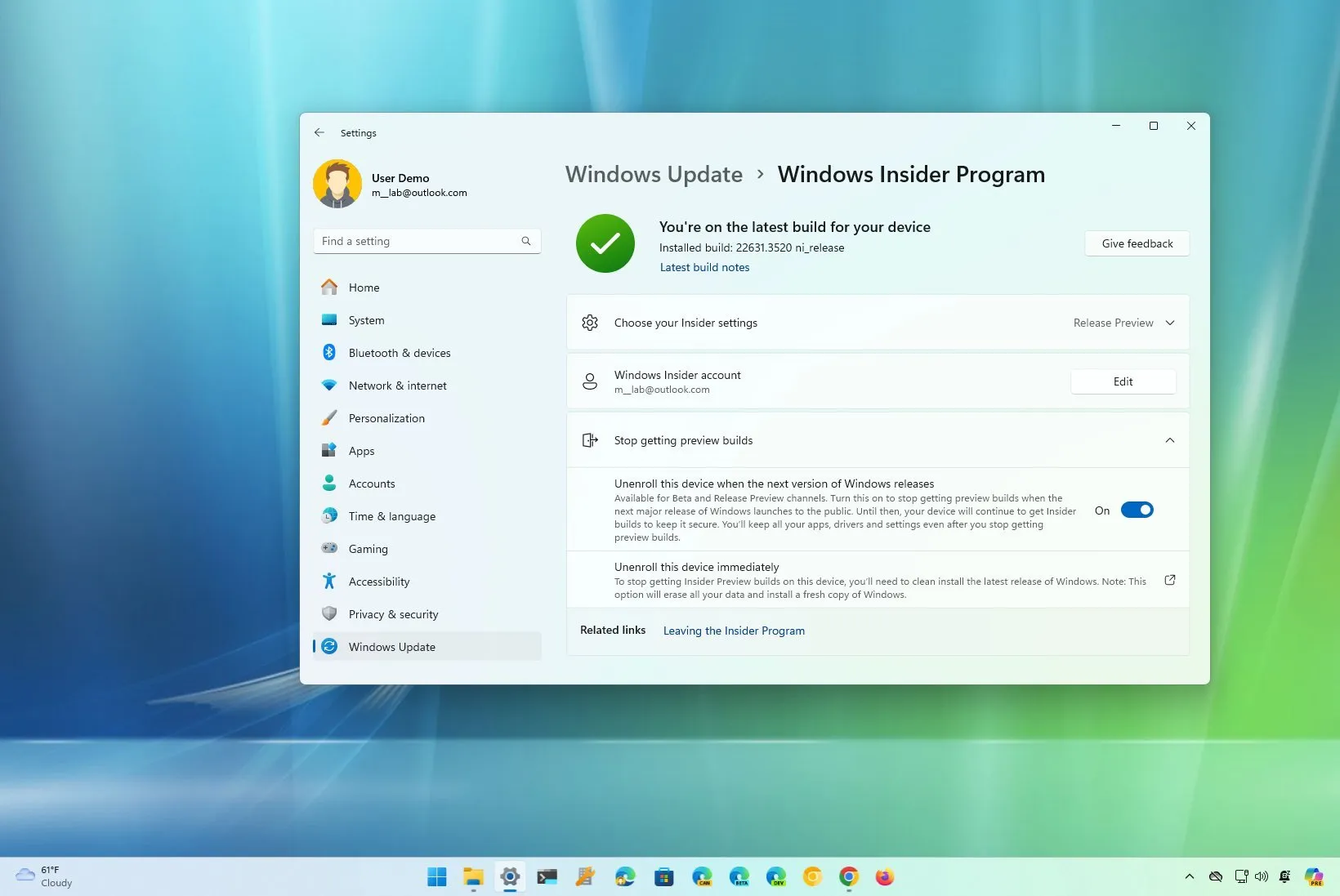Open Apps settings section
Screen dimensions: 1340x896
[x=427, y=451]
